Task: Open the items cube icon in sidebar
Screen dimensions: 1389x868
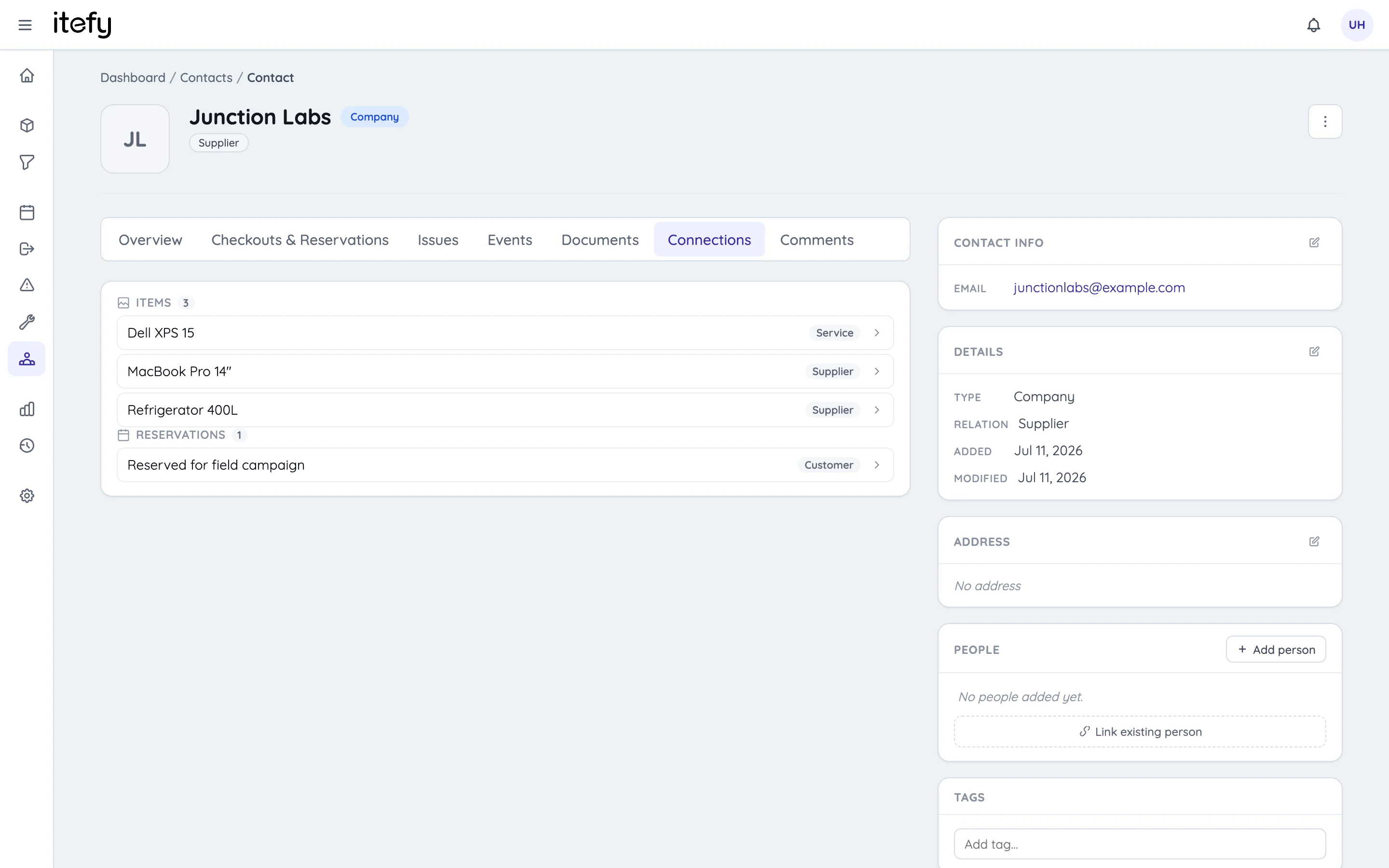Action: tap(27, 126)
